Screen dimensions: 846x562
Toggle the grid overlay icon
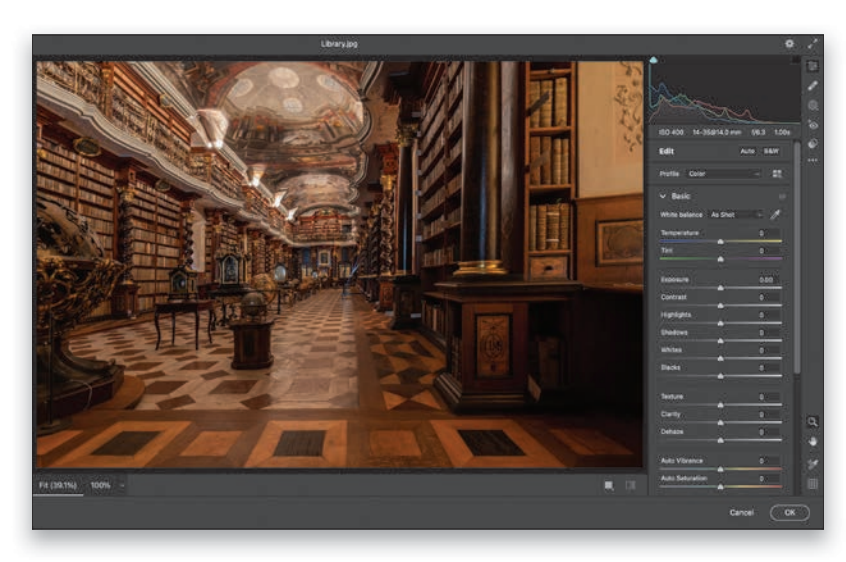pyautogui.click(x=812, y=484)
